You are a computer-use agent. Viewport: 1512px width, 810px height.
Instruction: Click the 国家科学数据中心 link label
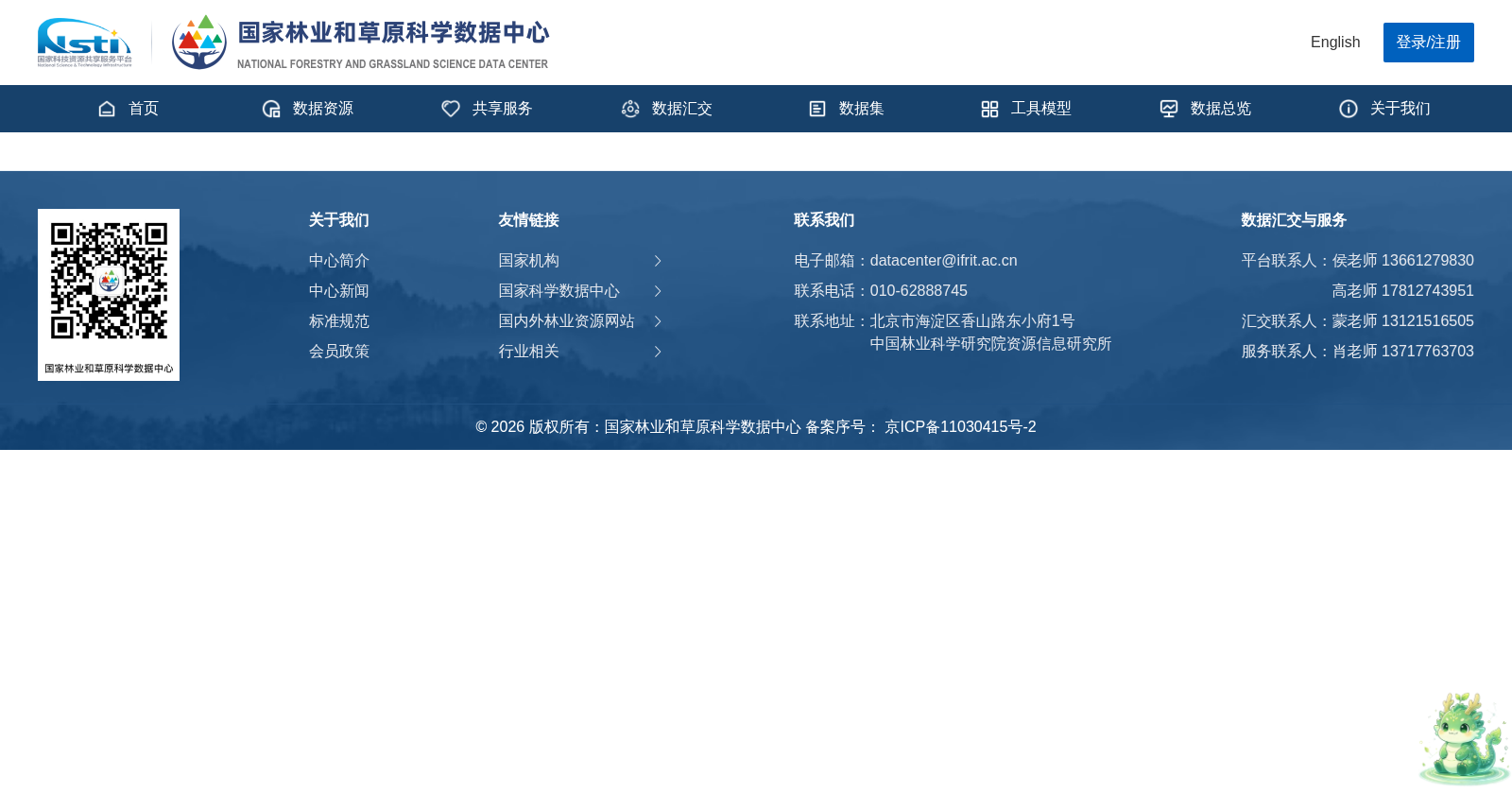point(559,291)
